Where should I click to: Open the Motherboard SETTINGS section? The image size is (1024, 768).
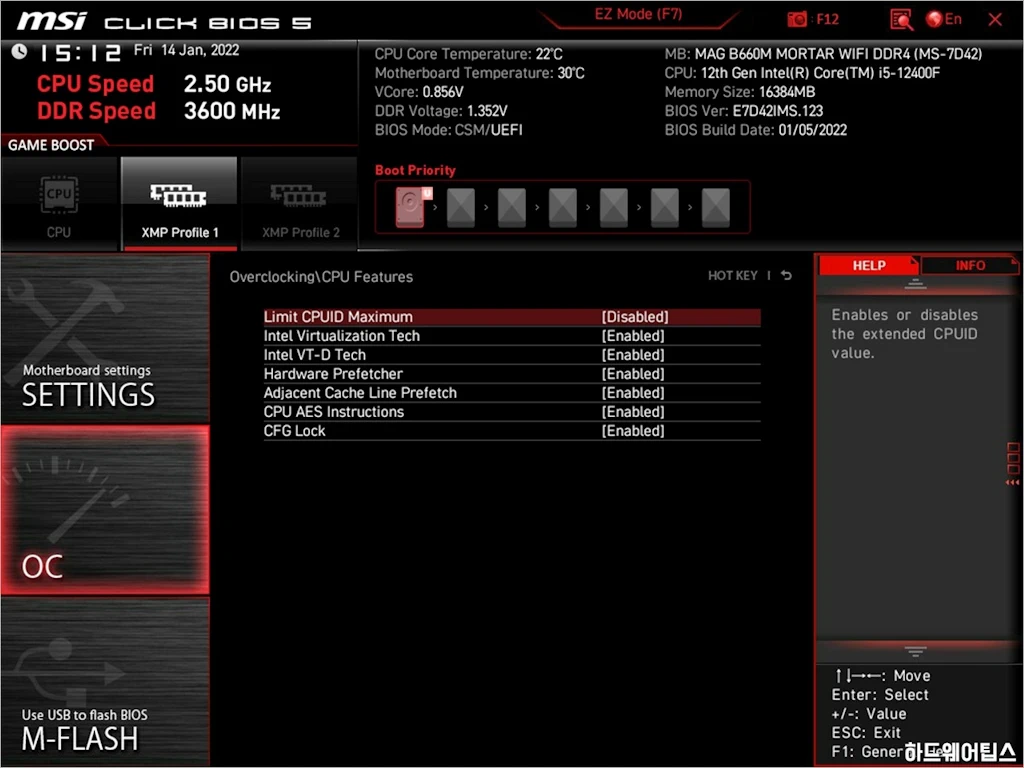(x=105, y=340)
